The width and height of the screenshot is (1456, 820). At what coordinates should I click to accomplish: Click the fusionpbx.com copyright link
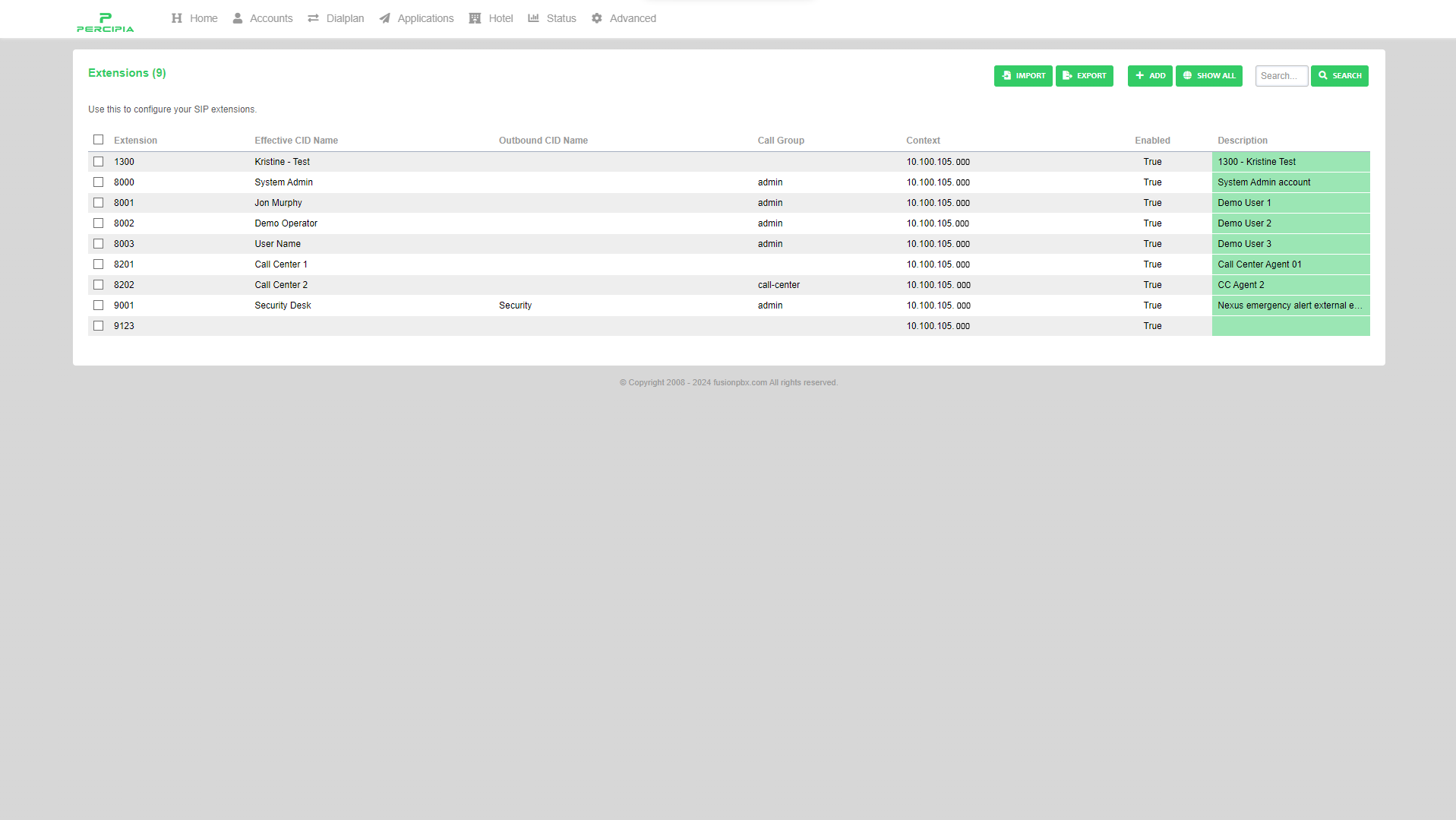pos(739,382)
